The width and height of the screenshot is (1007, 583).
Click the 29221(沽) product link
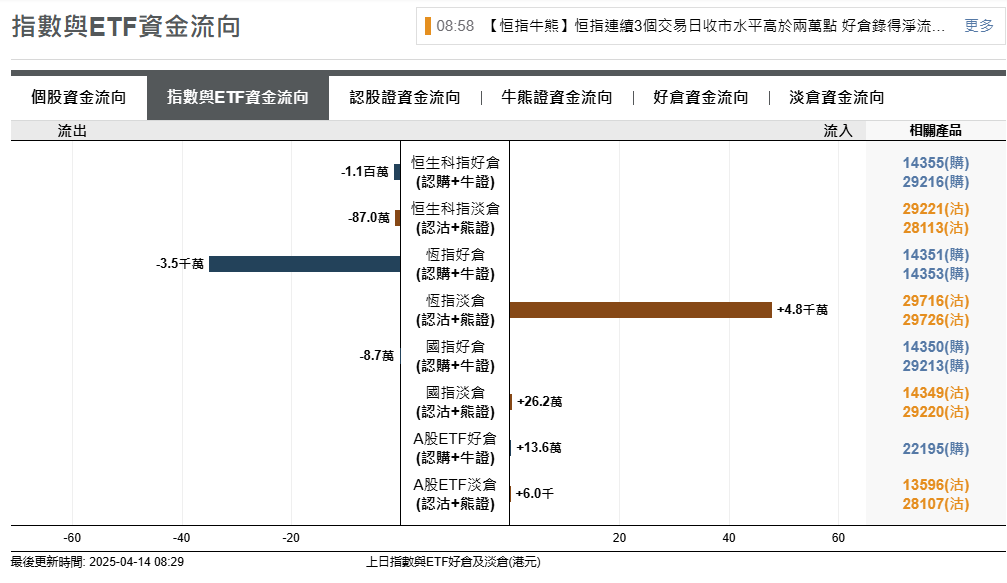pos(935,209)
